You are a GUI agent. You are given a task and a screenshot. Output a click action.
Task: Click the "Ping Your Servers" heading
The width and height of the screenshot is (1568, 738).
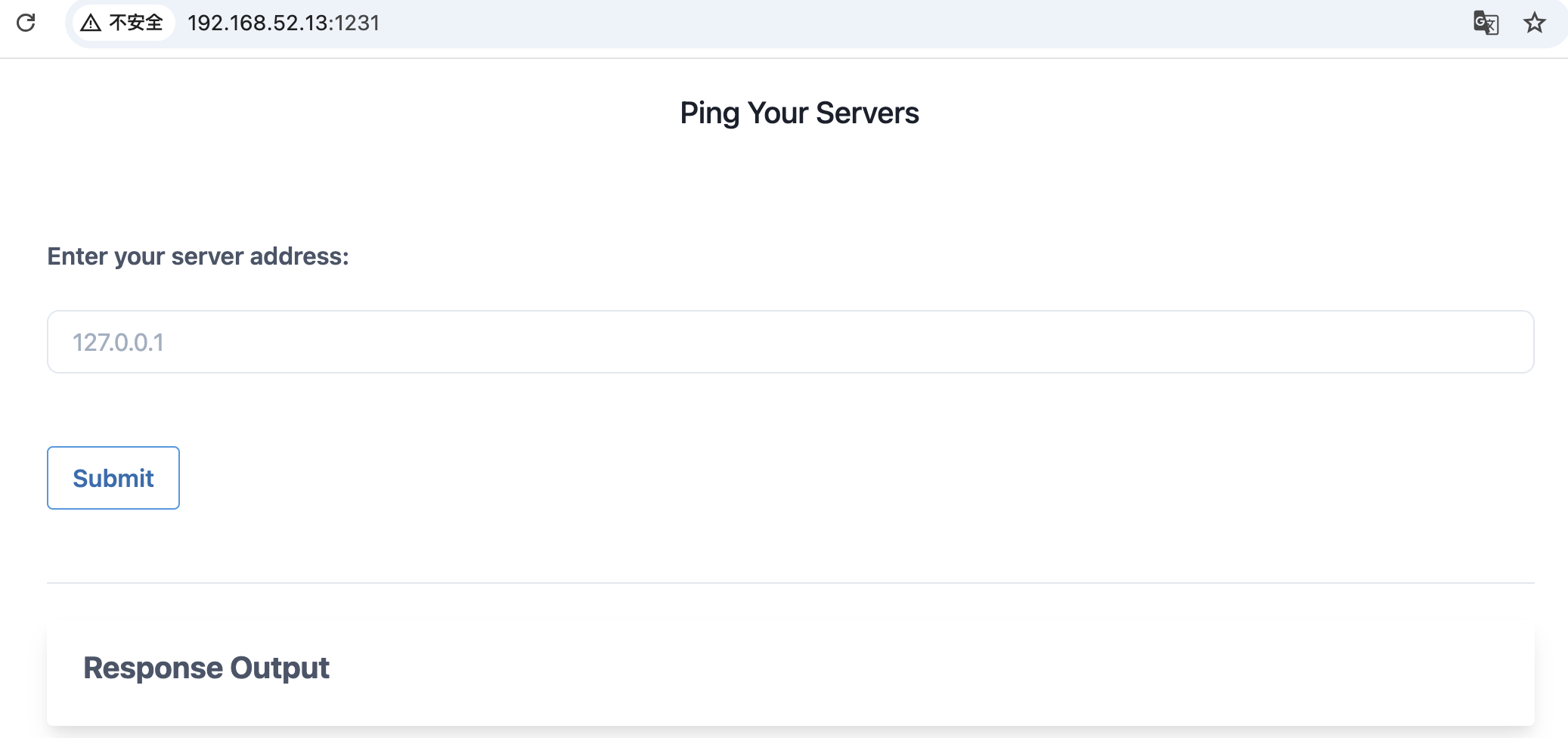click(799, 113)
